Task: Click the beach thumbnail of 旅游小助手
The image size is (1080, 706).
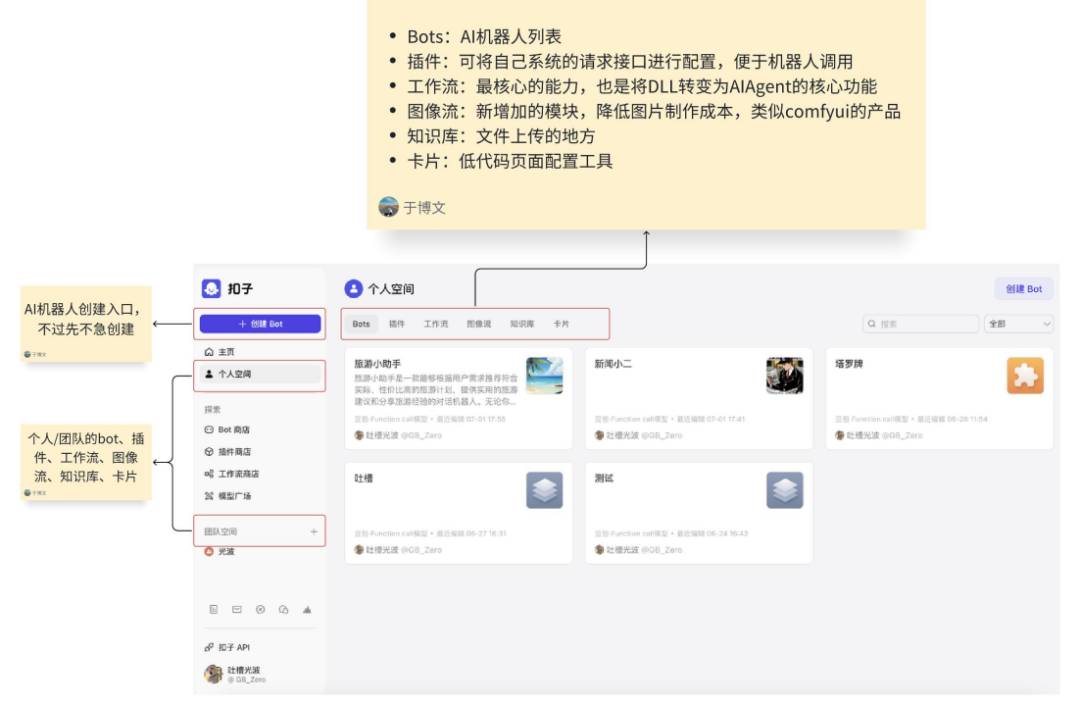Action: (544, 375)
